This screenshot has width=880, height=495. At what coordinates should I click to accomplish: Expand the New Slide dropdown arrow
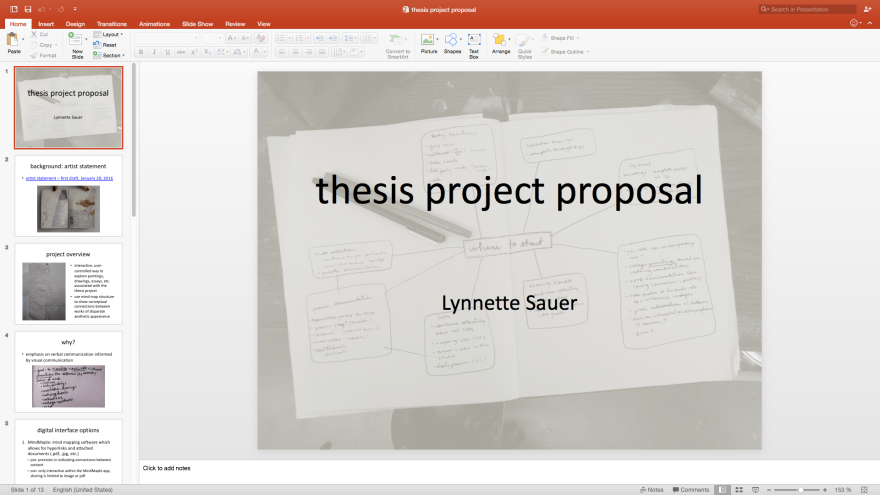[x=86, y=39]
